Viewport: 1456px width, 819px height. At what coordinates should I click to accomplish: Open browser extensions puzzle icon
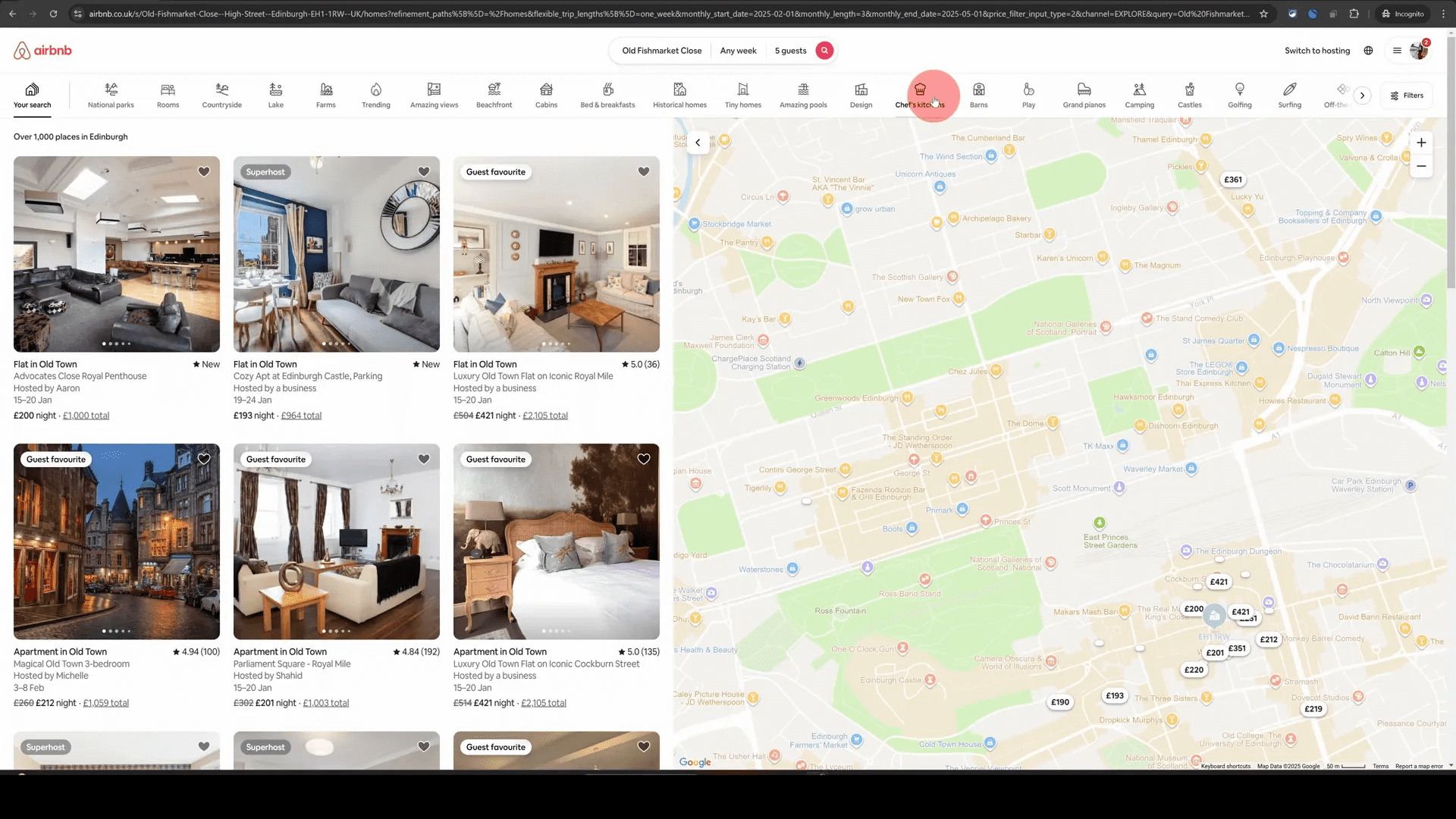1354,14
